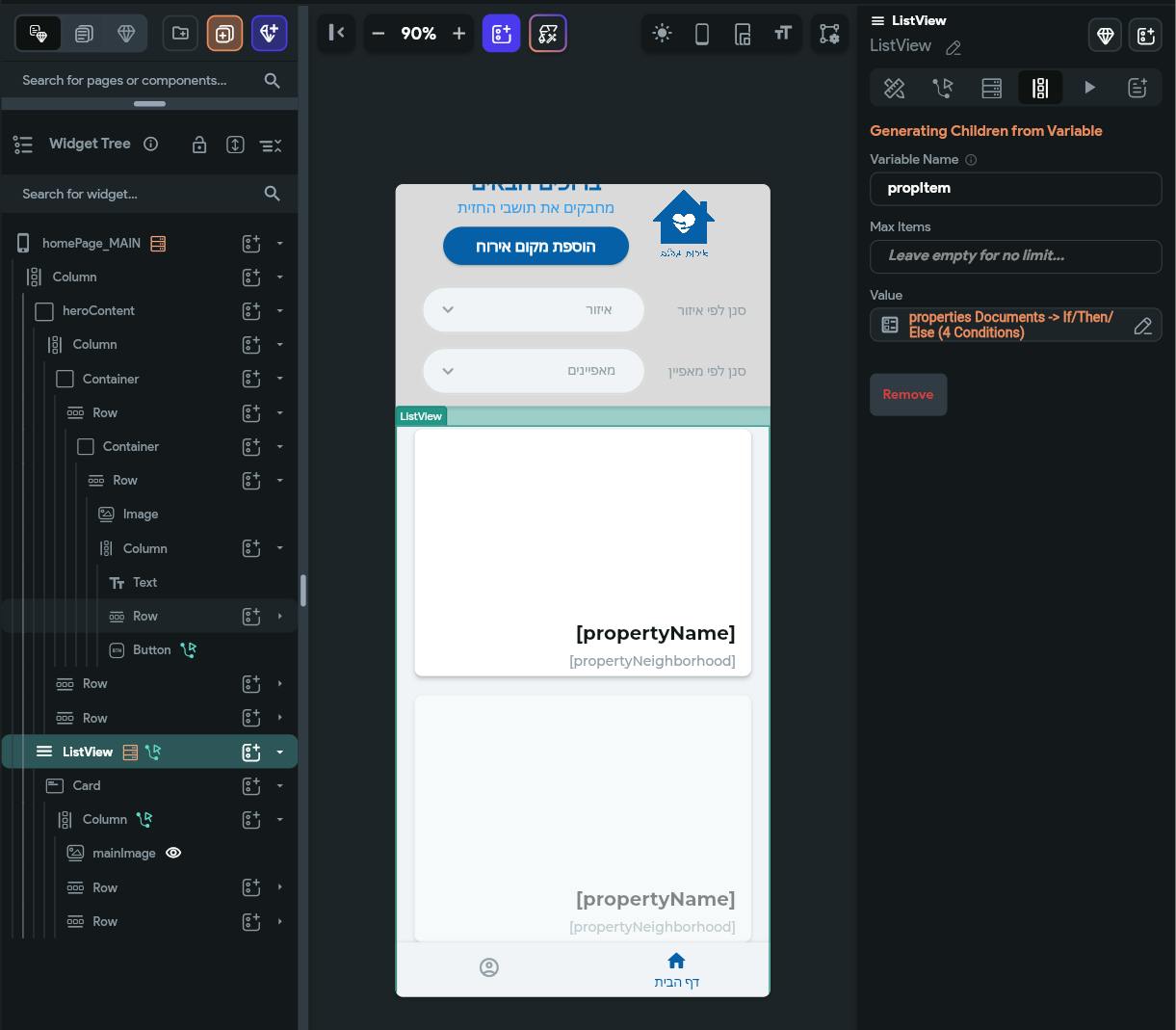
Task: Open the Animations play tab
Action: tap(1089, 88)
